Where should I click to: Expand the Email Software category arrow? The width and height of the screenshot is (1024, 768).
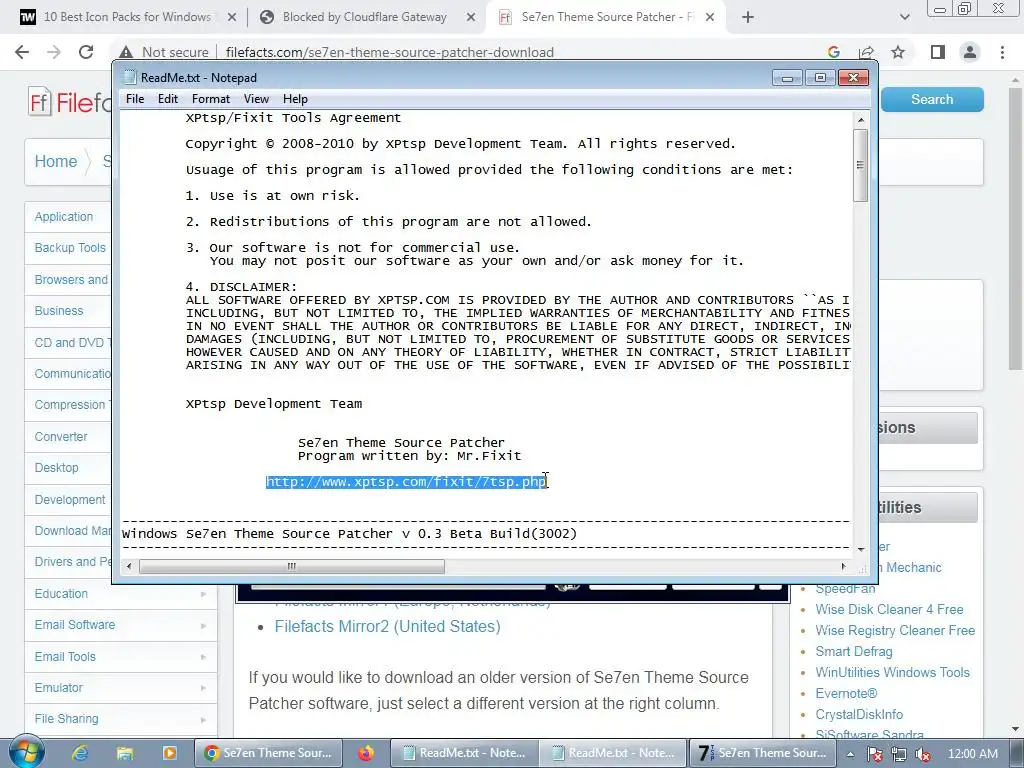(203, 626)
